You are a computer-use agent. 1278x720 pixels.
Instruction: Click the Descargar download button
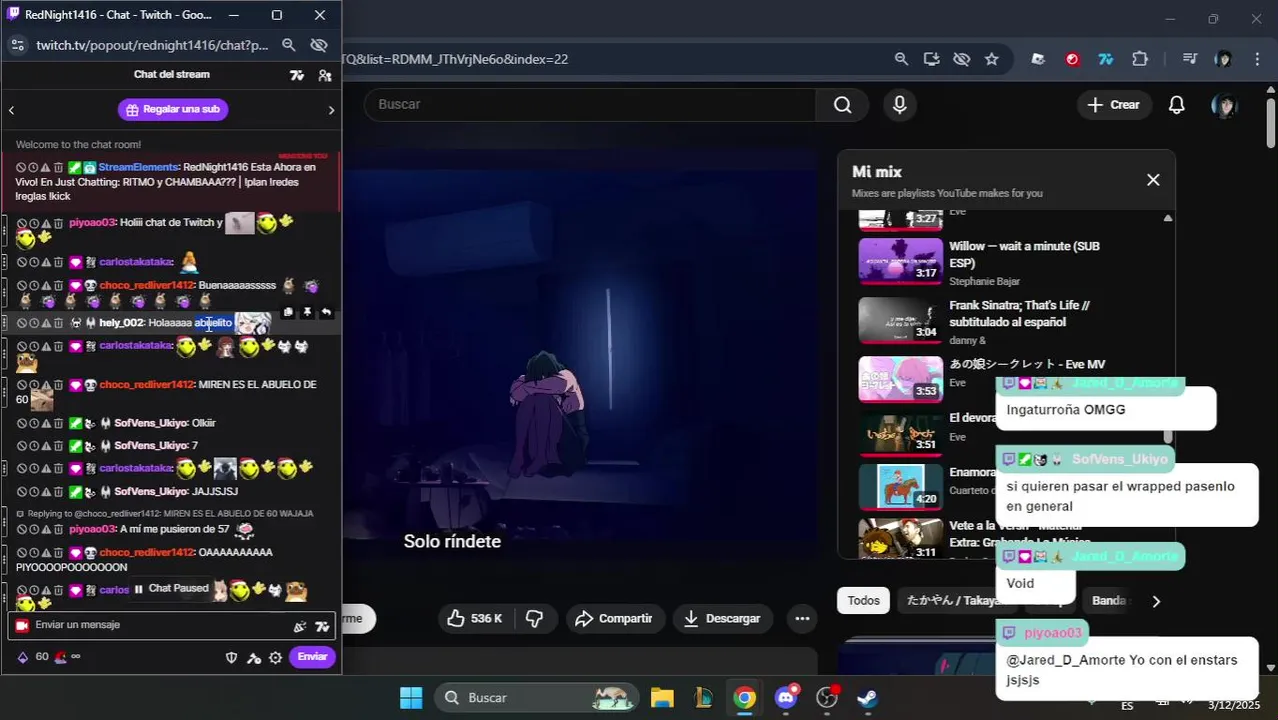(x=723, y=619)
